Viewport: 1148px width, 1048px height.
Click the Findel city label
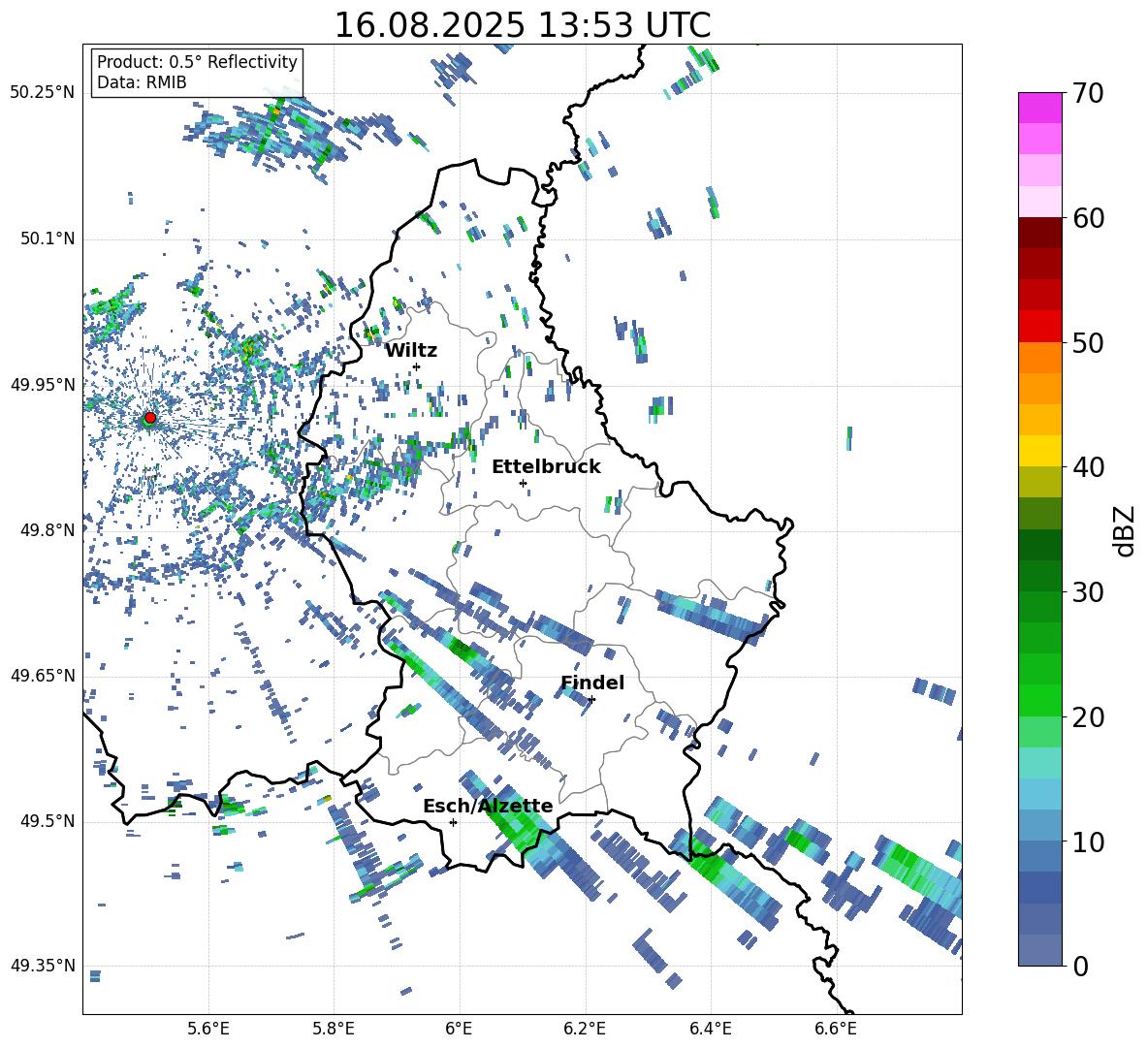pyautogui.click(x=592, y=683)
